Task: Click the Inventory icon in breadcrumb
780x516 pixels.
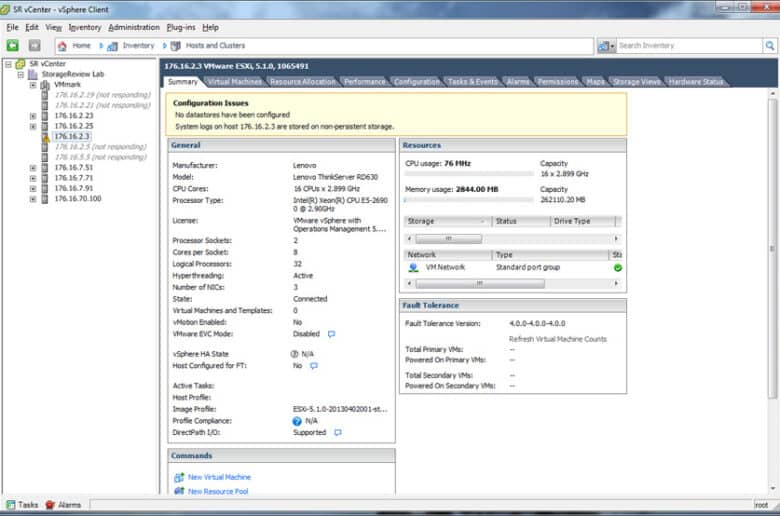Action: click(x=112, y=46)
